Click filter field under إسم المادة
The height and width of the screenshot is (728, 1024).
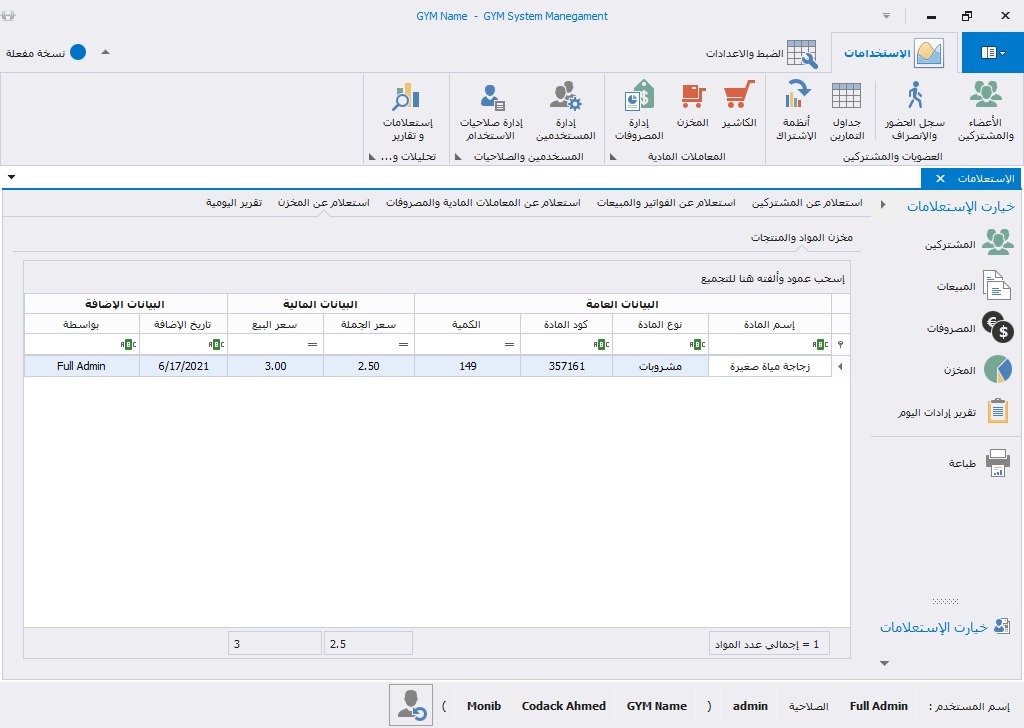(769, 345)
